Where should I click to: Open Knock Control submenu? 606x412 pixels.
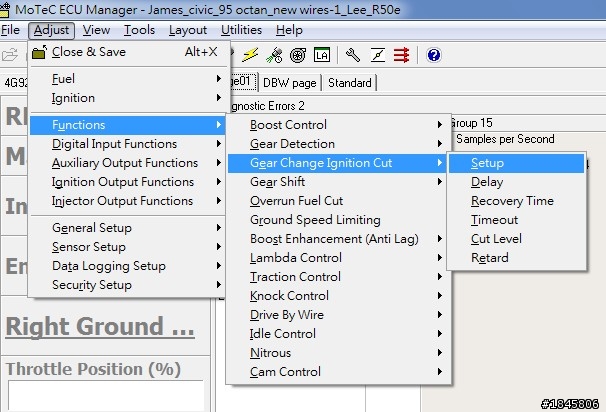[338, 295]
